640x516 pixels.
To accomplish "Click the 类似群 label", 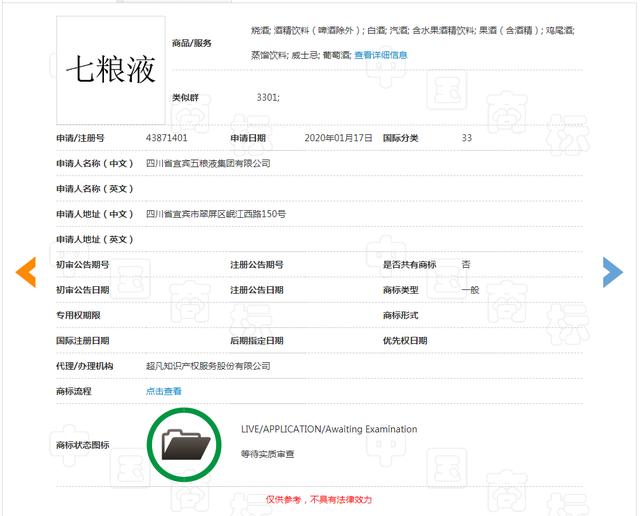I will (x=185, y=98).
